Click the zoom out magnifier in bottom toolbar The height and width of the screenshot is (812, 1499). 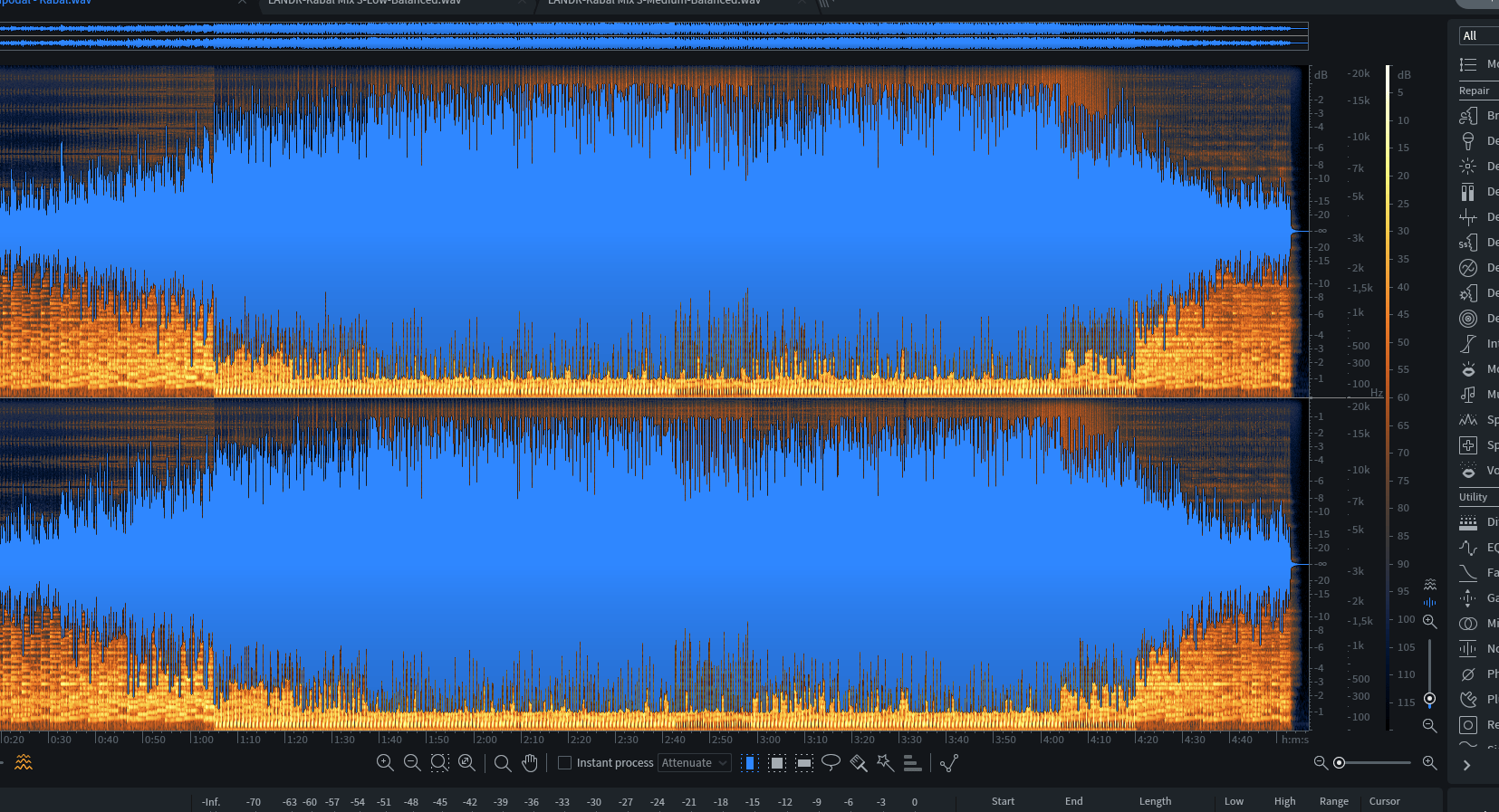pyautogui.click(x=412, y=763)
